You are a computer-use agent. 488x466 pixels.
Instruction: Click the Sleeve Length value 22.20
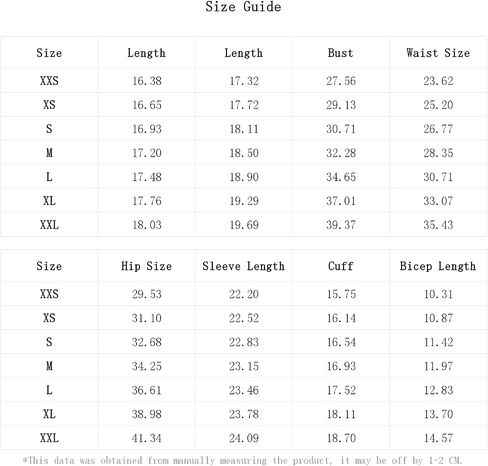244,294
